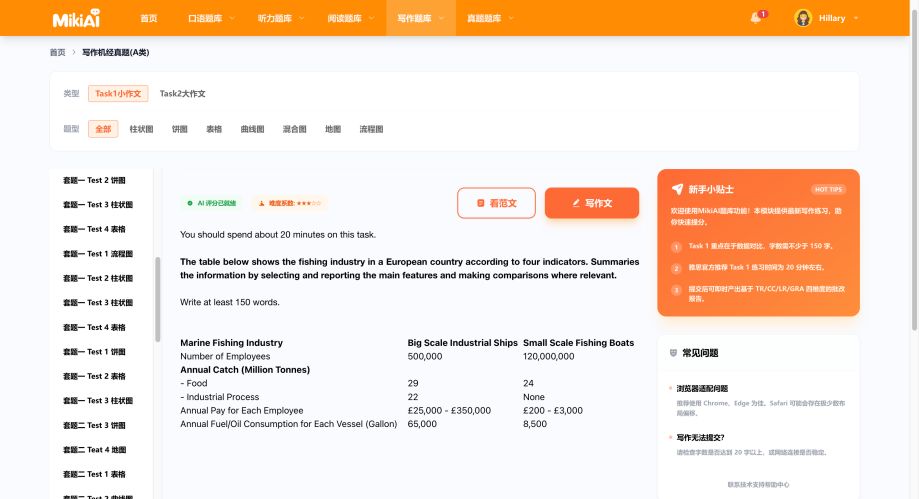Click the 看范文 button
This screenshot has width=919, height=499.
(496, 203)
